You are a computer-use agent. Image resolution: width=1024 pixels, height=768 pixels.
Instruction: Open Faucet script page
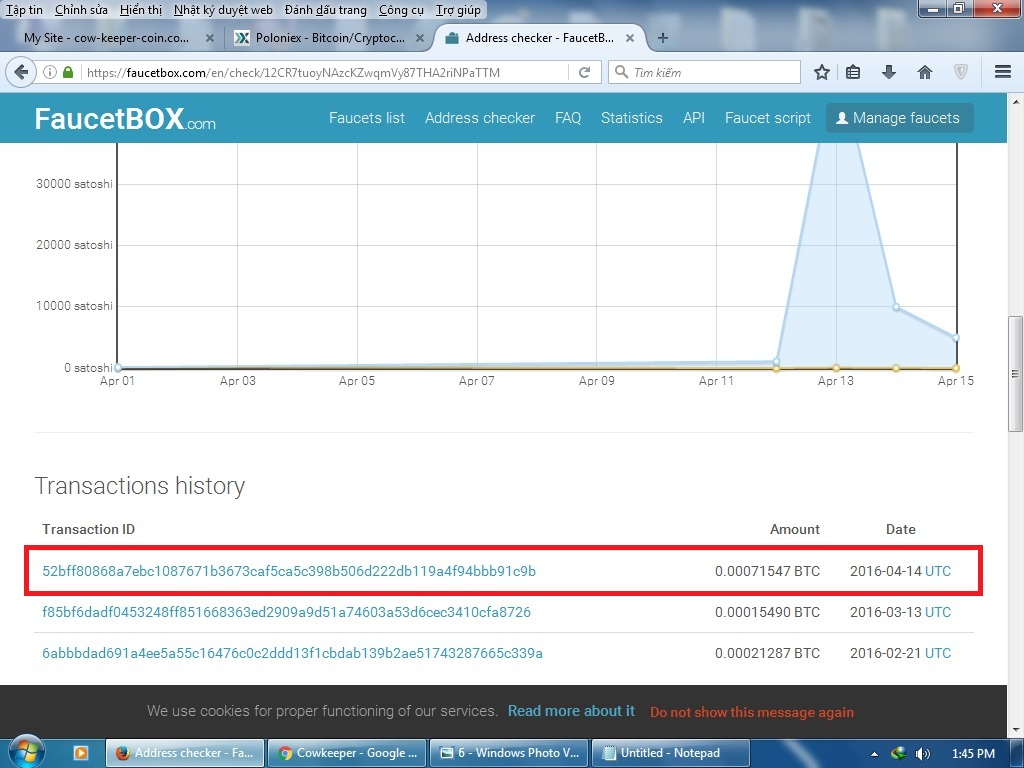tap(767, 118)
